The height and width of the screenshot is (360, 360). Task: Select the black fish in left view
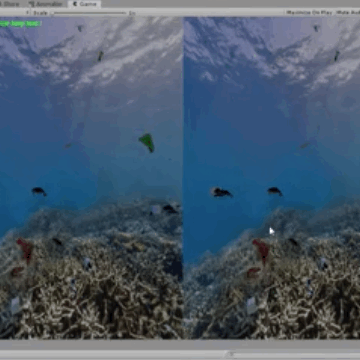click(39, 191)
